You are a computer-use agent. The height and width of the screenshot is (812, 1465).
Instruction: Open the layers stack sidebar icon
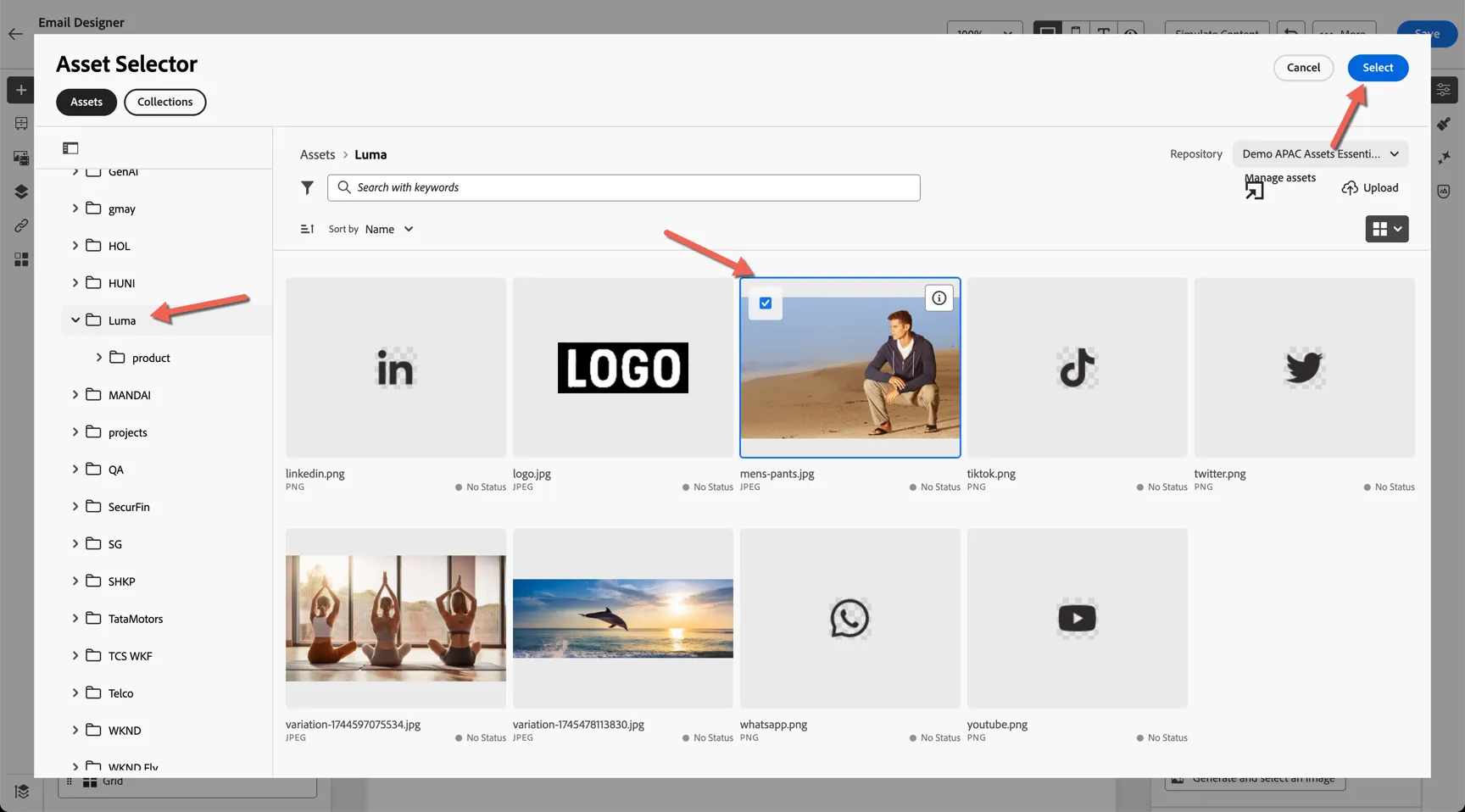tap(21, 192)
